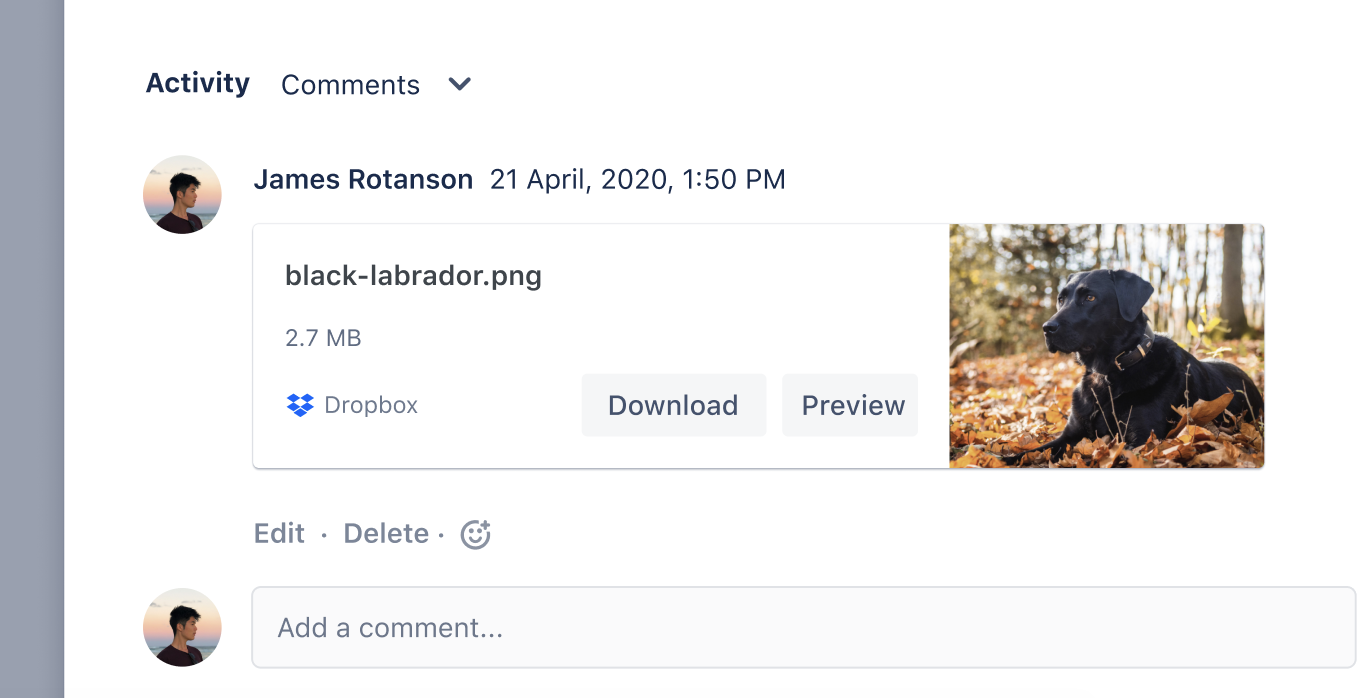Click the 2.7 MB file size

(x=323, y=338)
